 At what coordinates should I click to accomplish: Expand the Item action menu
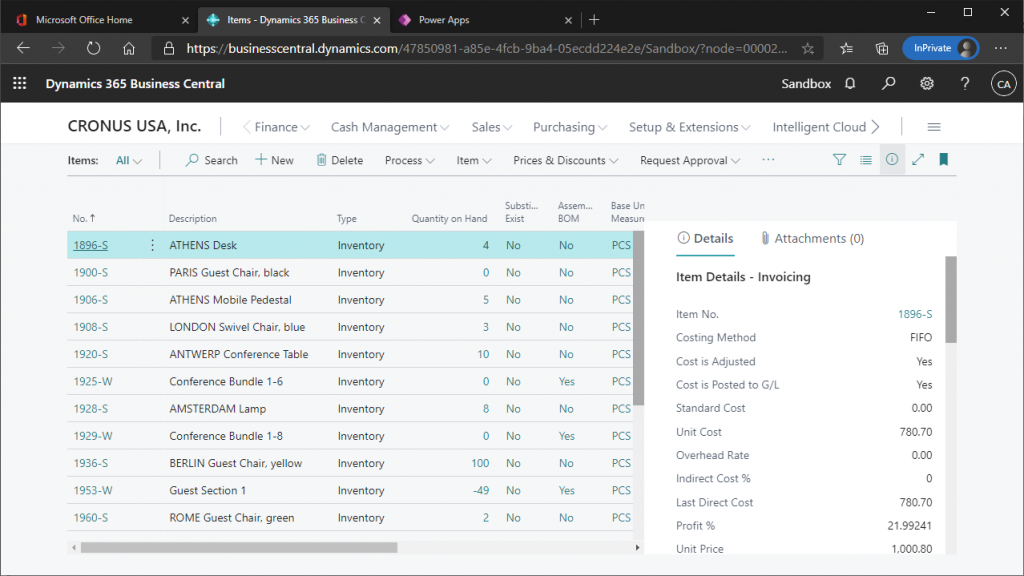pos(473,160)
